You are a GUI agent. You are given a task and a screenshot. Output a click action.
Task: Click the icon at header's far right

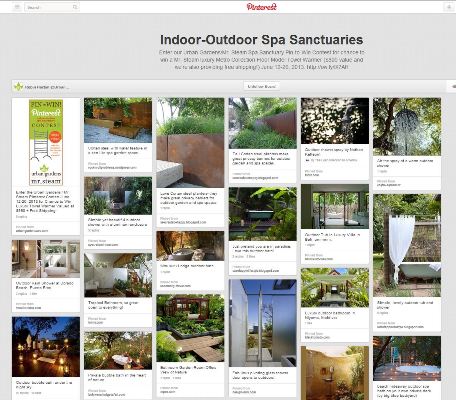pyautogui.click(x=448, y=7)
